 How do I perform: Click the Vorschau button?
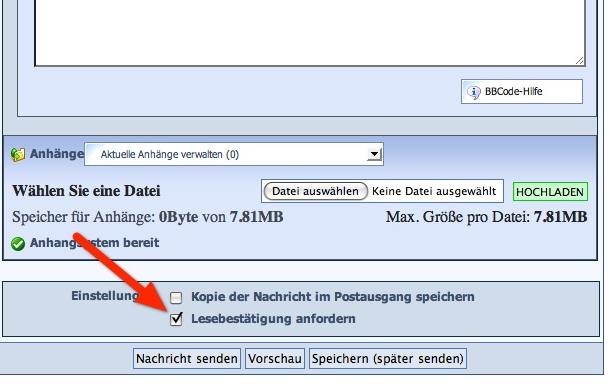point(275,358)
